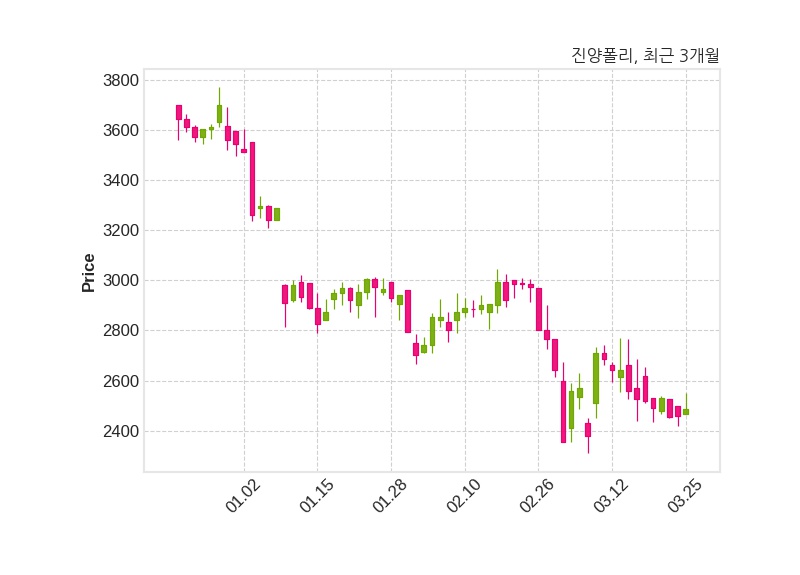The image size is (800, 575).
Task: Click the chart title 진양폴리, 최근 3개월
Action: pos(644,56)
